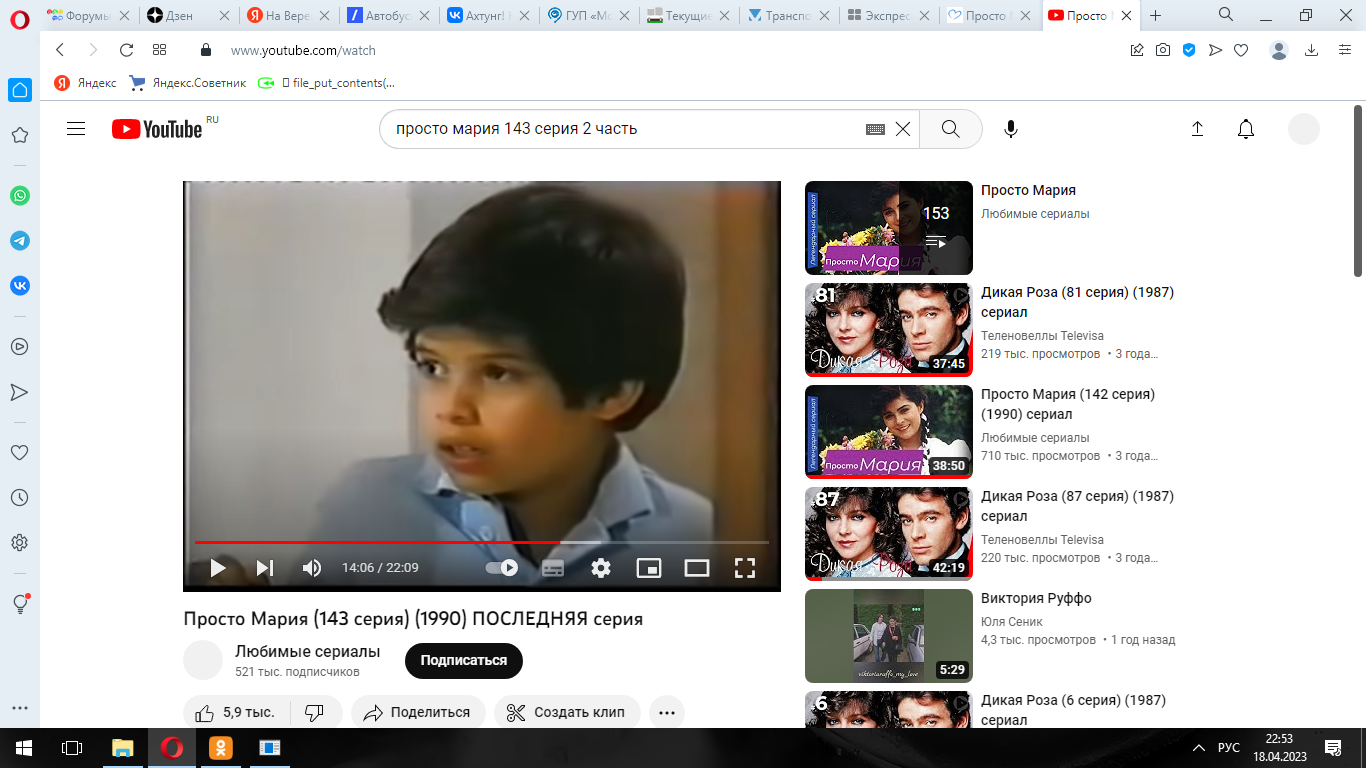Open more actions three-dot menu
The height and width of the screenshot is (768, 1366).
(667, 712)
